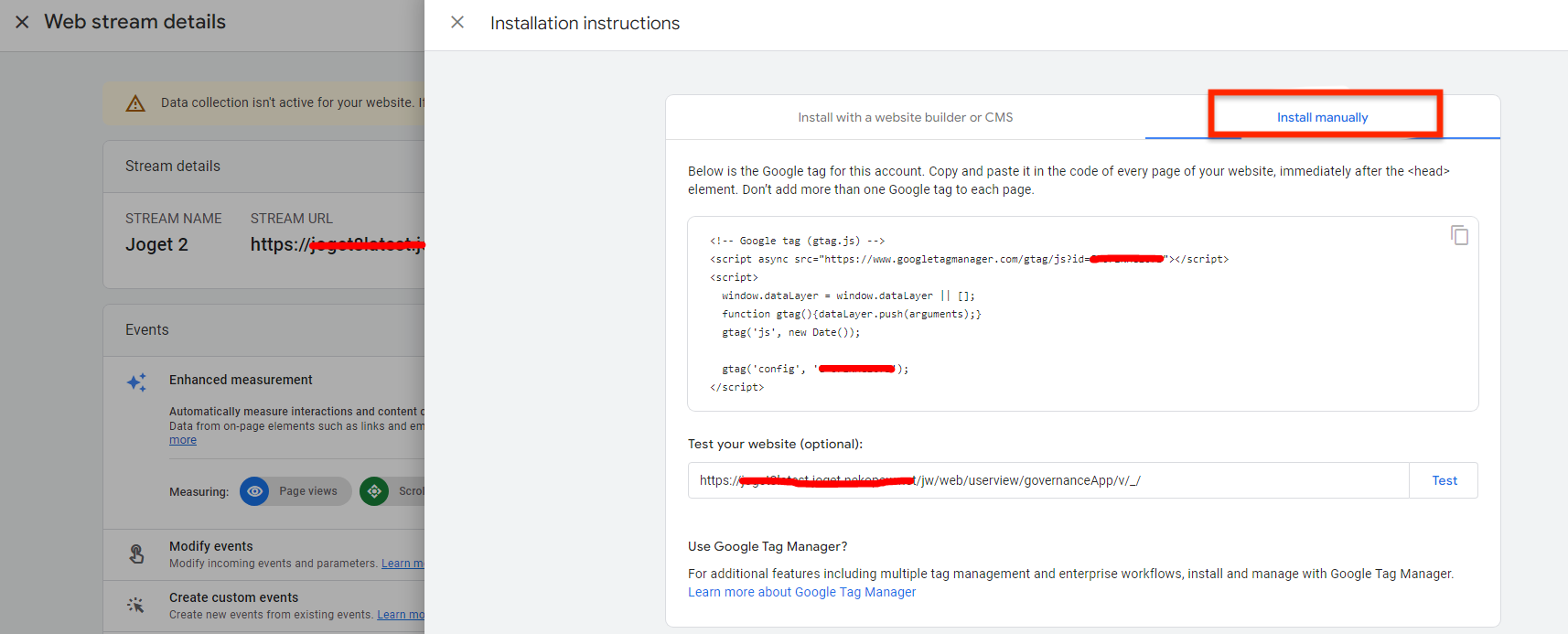Screen dimensions: 1568x634
Task: Click the Stream details heading
Action: (173, 166)
